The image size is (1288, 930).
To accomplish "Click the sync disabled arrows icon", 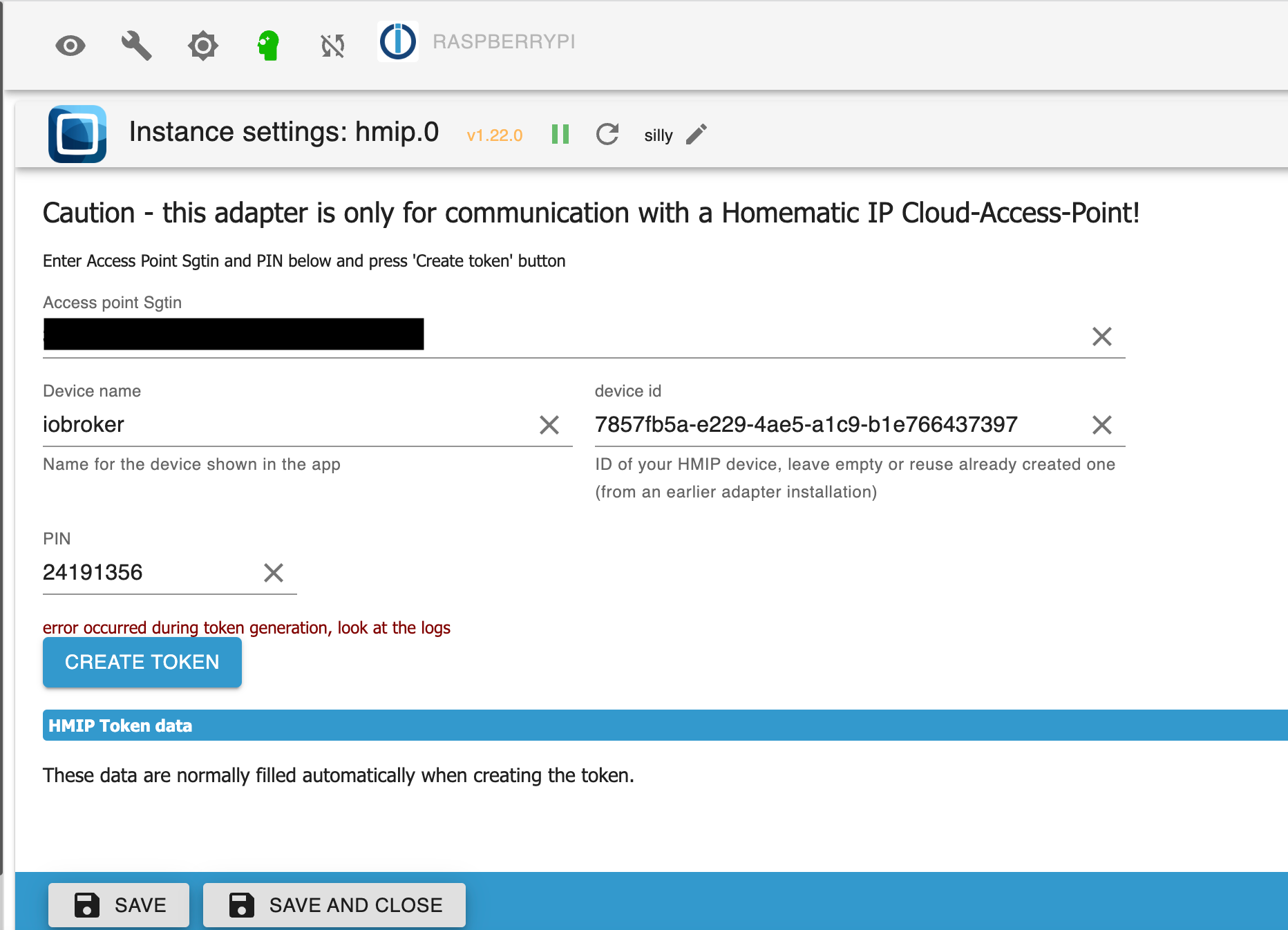I will (332, 46).
